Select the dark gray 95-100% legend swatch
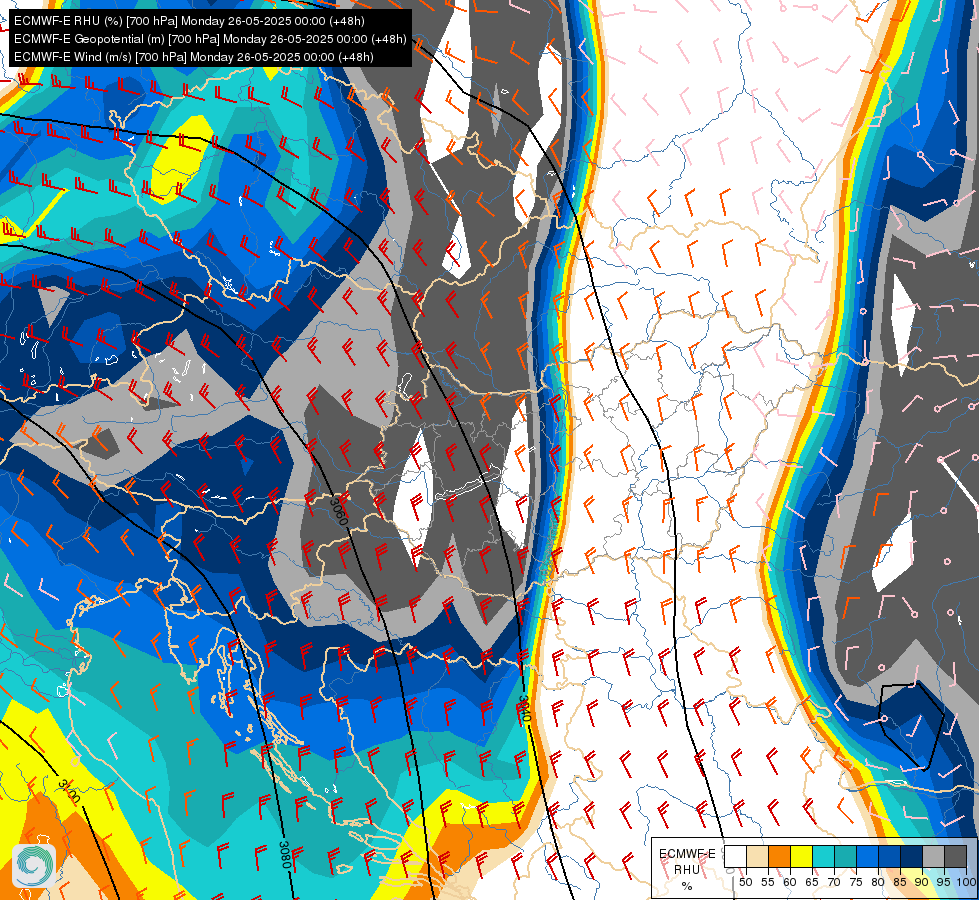The image size is (979, 900). (x=955, y=856)
